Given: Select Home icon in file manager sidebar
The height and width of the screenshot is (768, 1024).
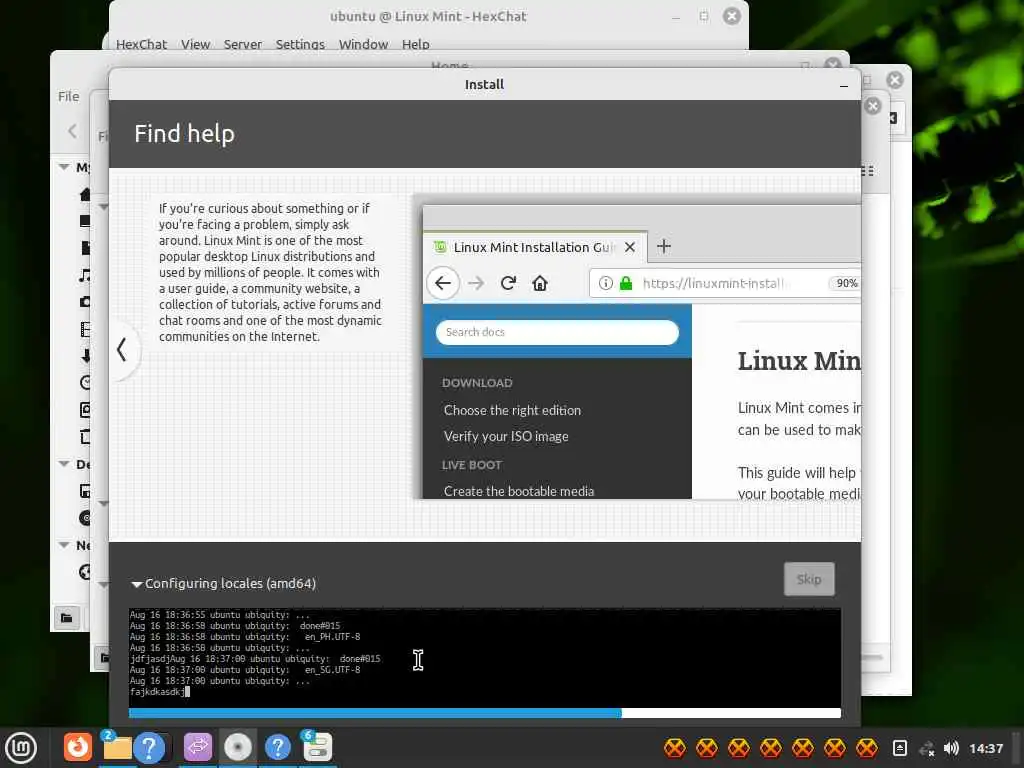Looking at the screenshot, I should point(84,194).
